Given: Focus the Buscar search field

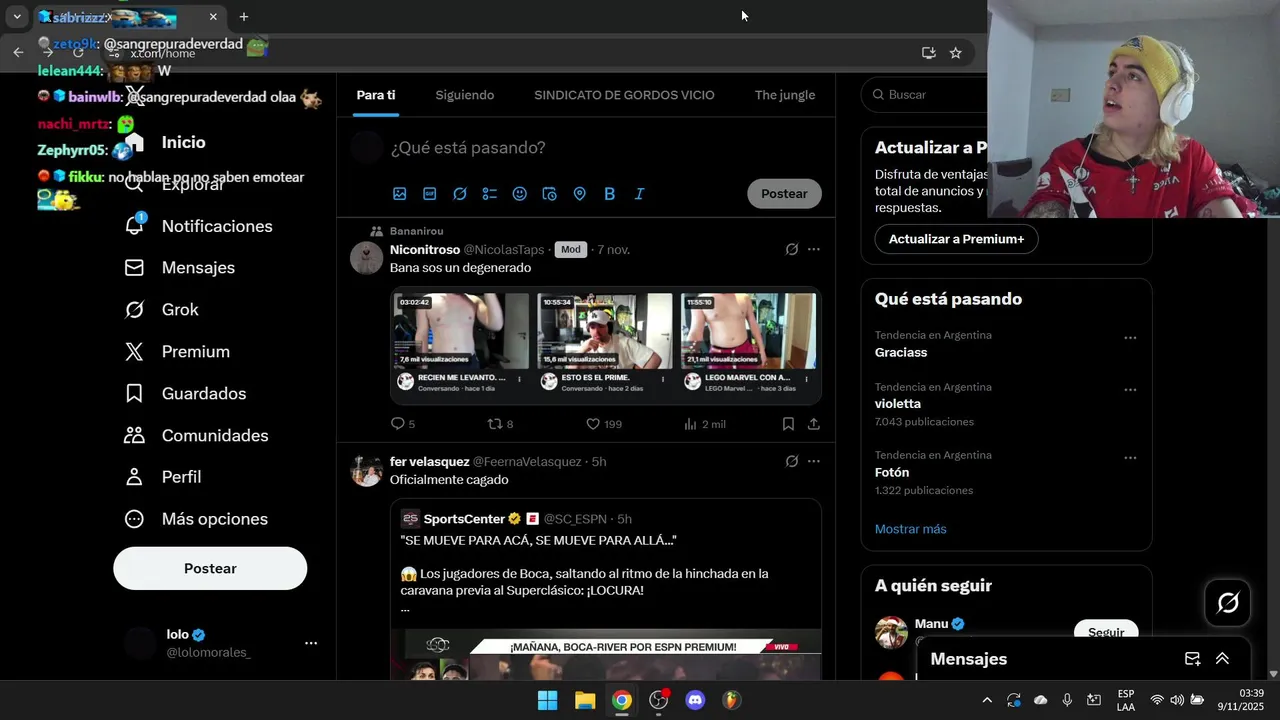Looking at the screenshot, I should point(925,94).
